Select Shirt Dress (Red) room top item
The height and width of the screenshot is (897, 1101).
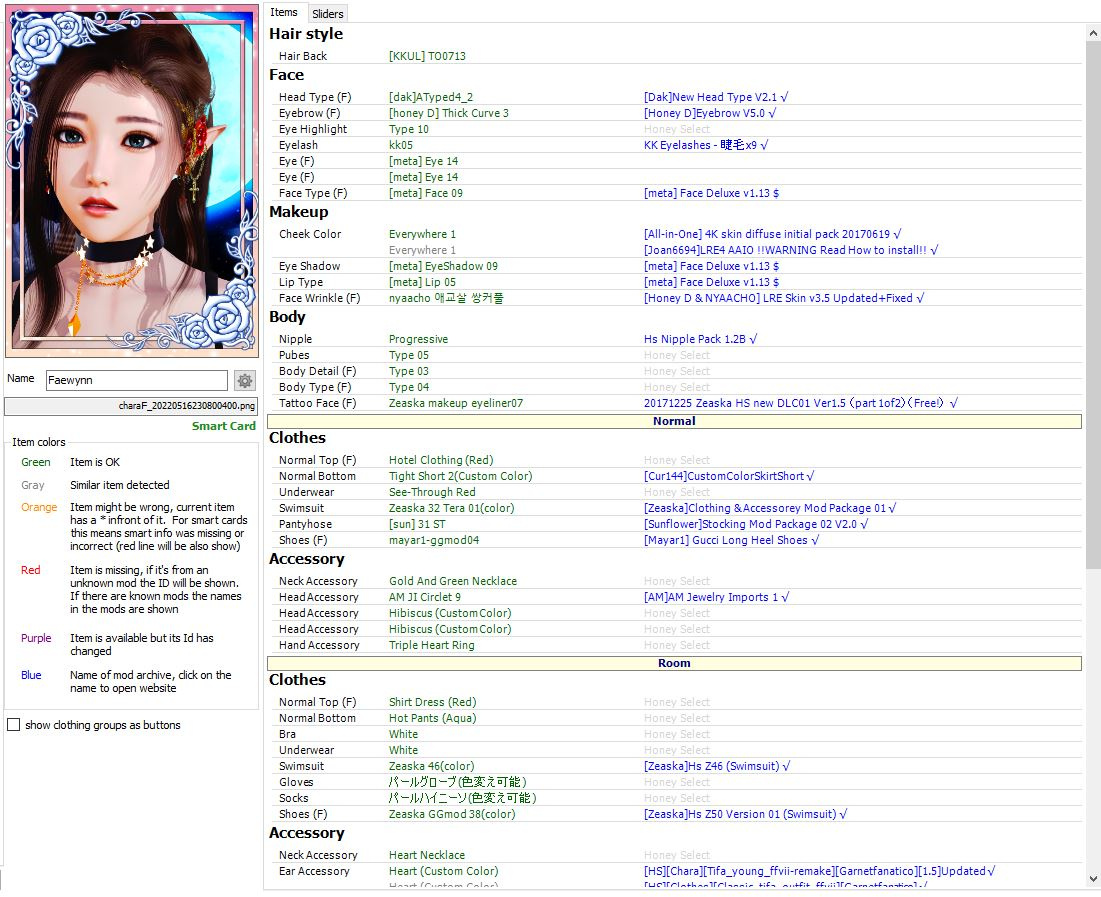coord(433,702)
